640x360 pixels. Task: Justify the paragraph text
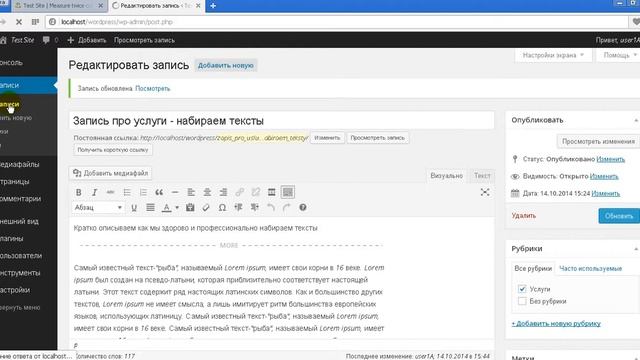coord(150,208)
